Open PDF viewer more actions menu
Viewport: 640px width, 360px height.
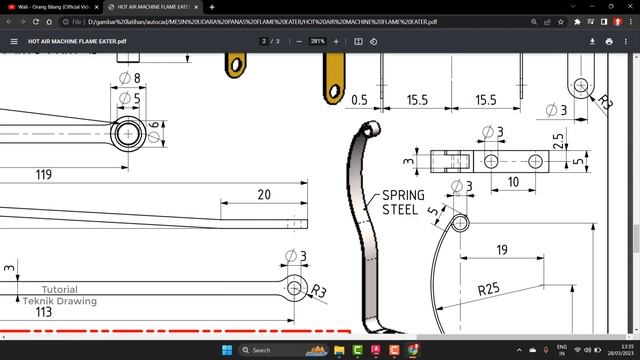[626, 41]
